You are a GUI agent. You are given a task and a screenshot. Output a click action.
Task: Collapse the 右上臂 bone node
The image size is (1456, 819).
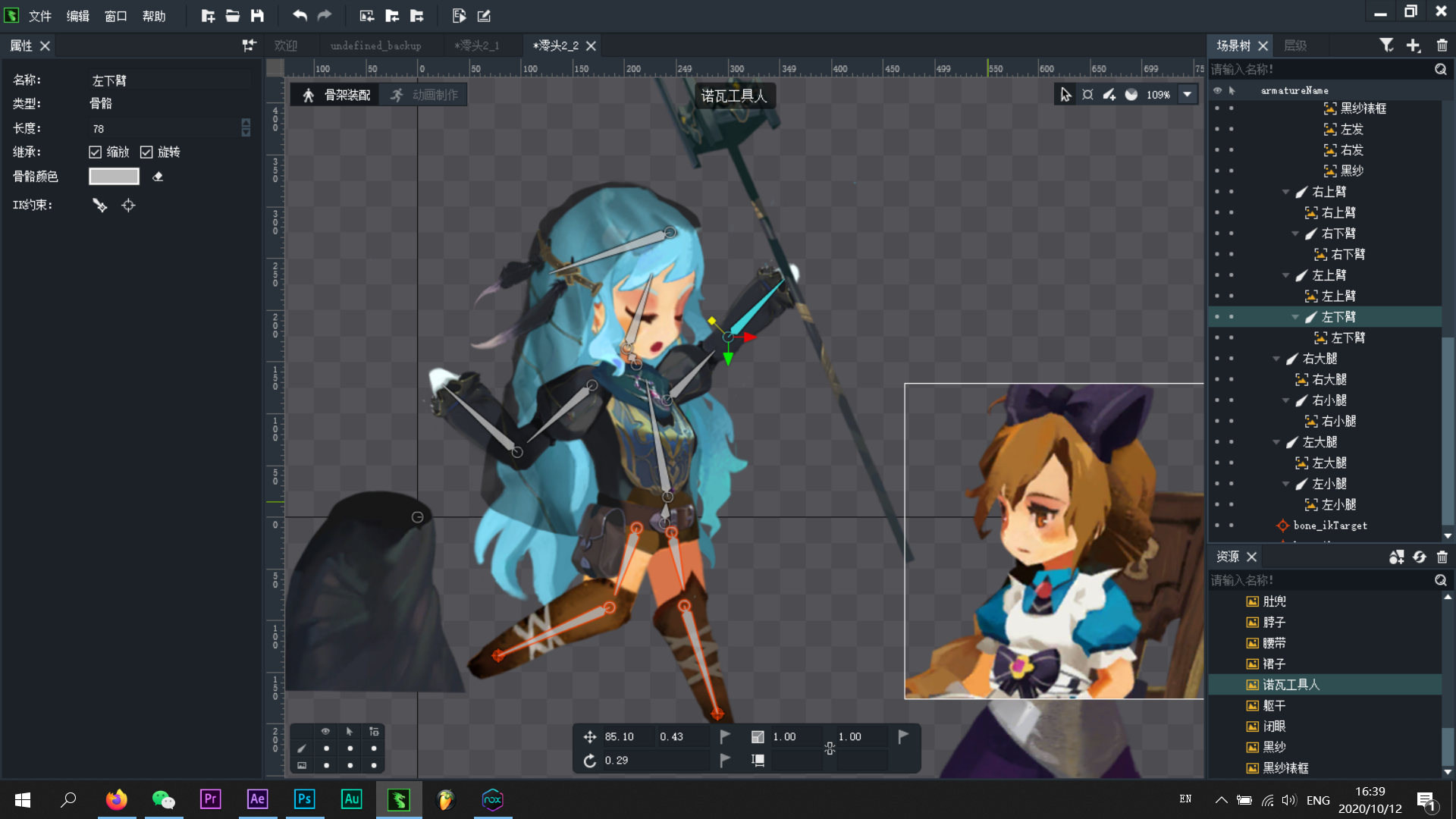1285,192
